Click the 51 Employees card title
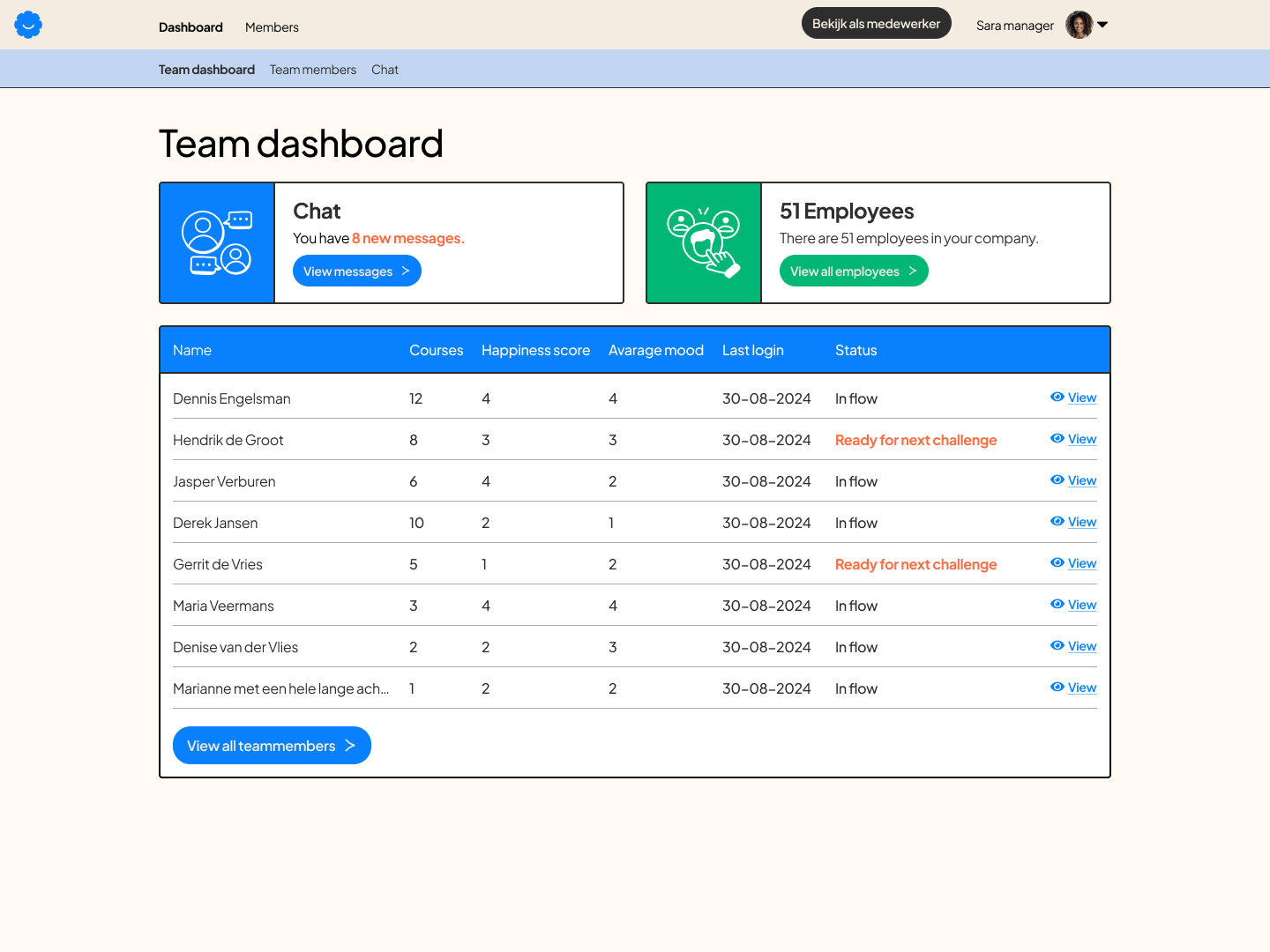Image resolution: width=1270 pixels, height=952 pixels. [847, 212]
